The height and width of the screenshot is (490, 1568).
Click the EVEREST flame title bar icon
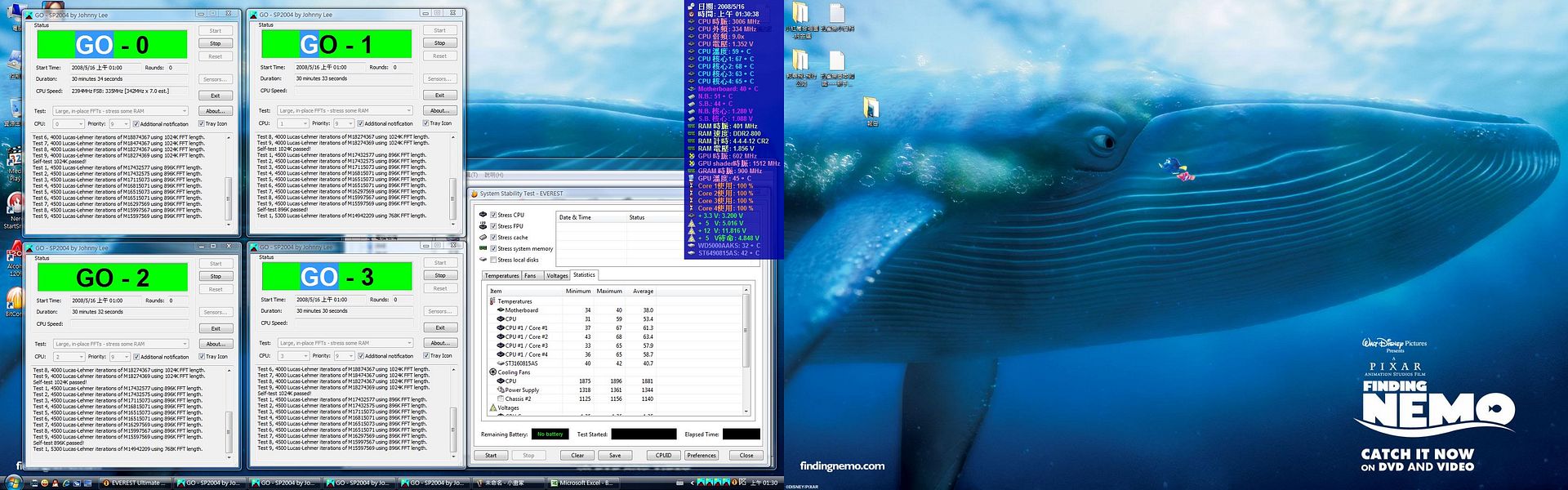point(474,194)
